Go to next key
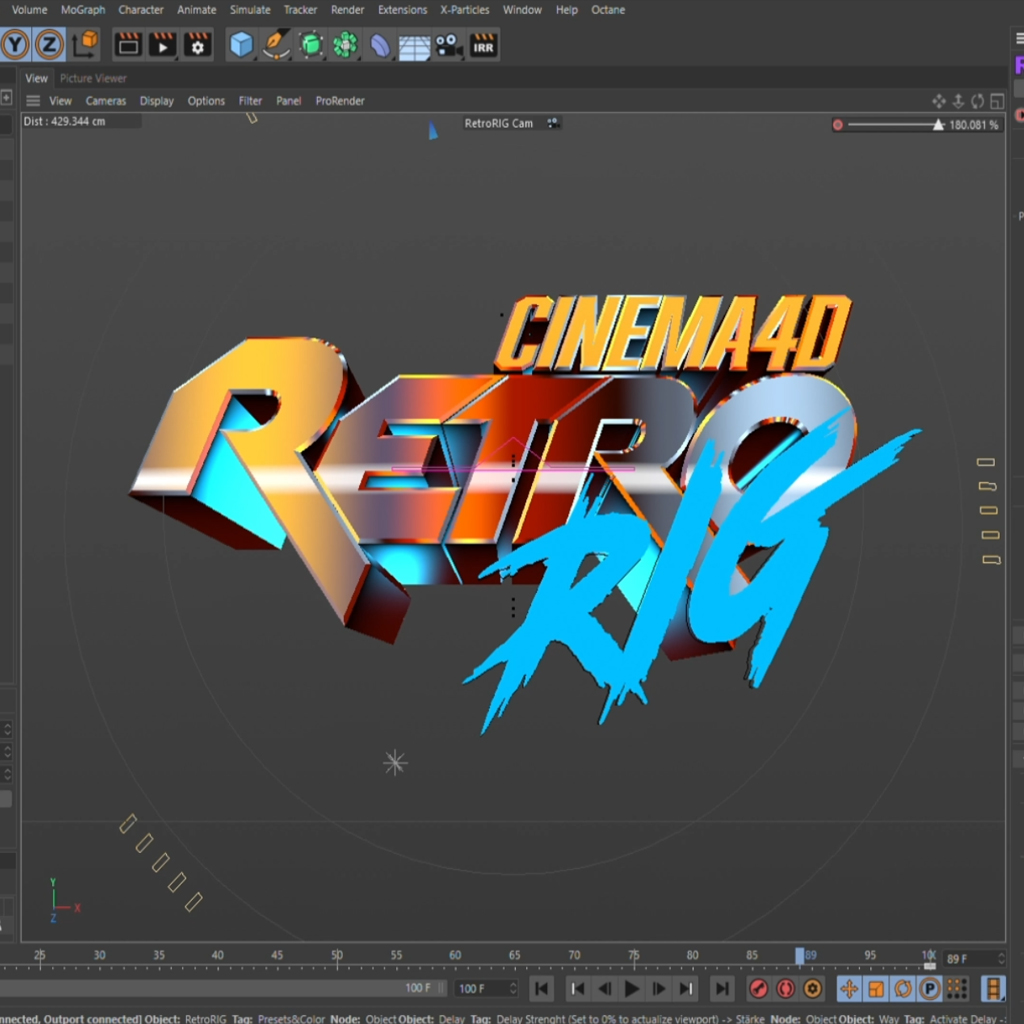1024x1024 pixels. pos(686,989)
